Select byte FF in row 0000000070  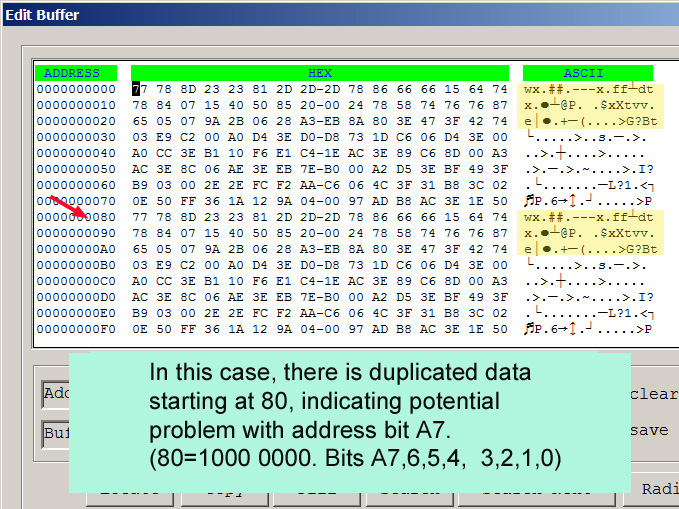point(188,201)
